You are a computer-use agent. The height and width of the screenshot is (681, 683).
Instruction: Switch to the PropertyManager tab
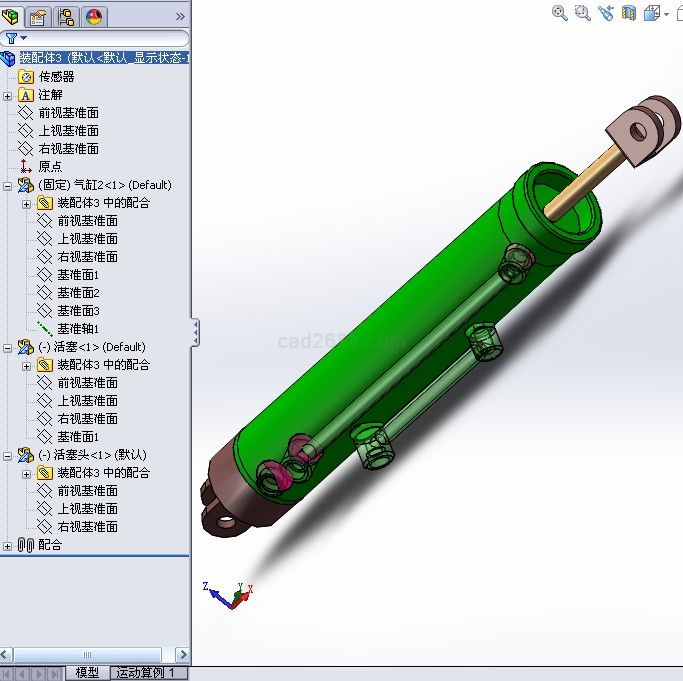pos(38,16)
